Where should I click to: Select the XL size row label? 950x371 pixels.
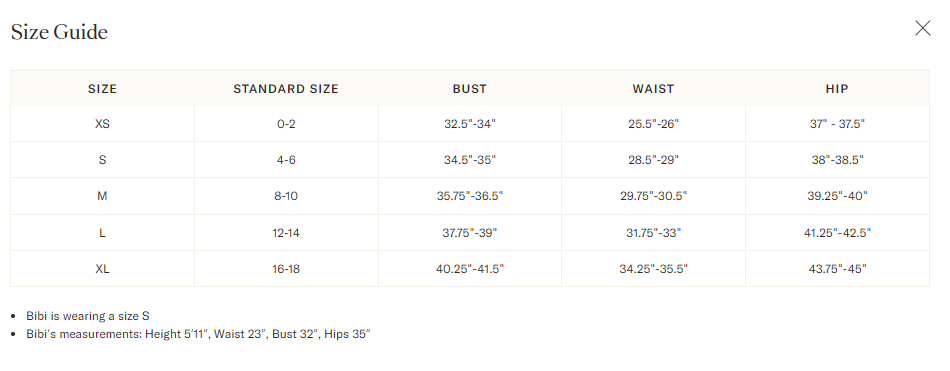click(102, 269)
